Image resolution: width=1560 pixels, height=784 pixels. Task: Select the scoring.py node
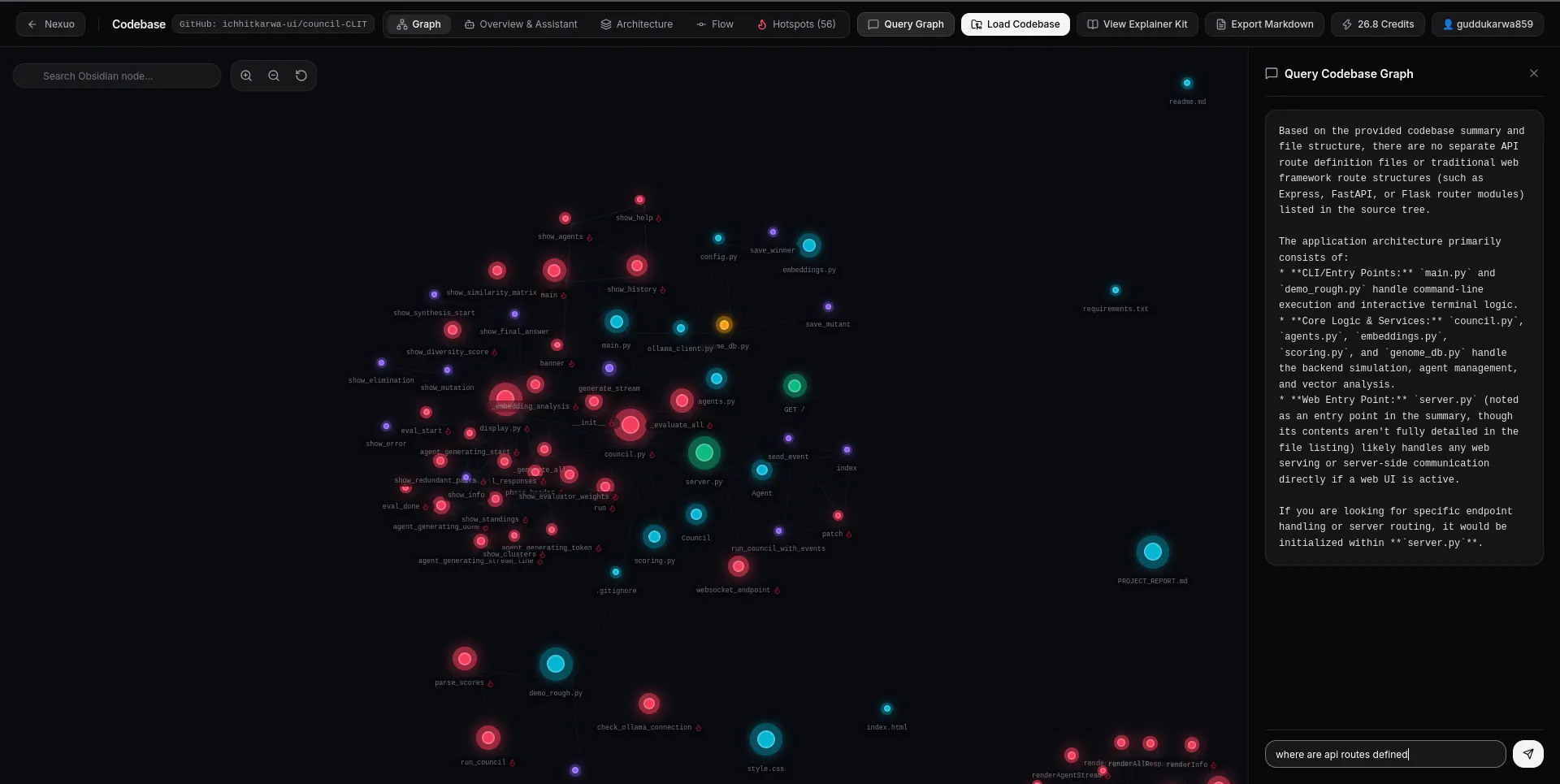pos(655,536)
